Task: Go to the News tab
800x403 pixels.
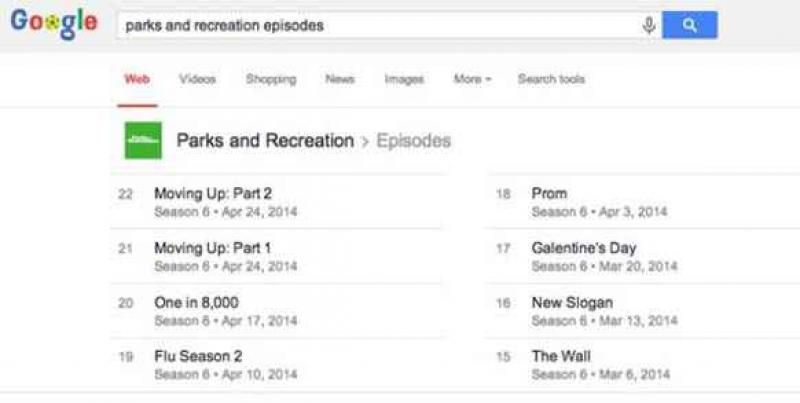Action: (339, 79)
